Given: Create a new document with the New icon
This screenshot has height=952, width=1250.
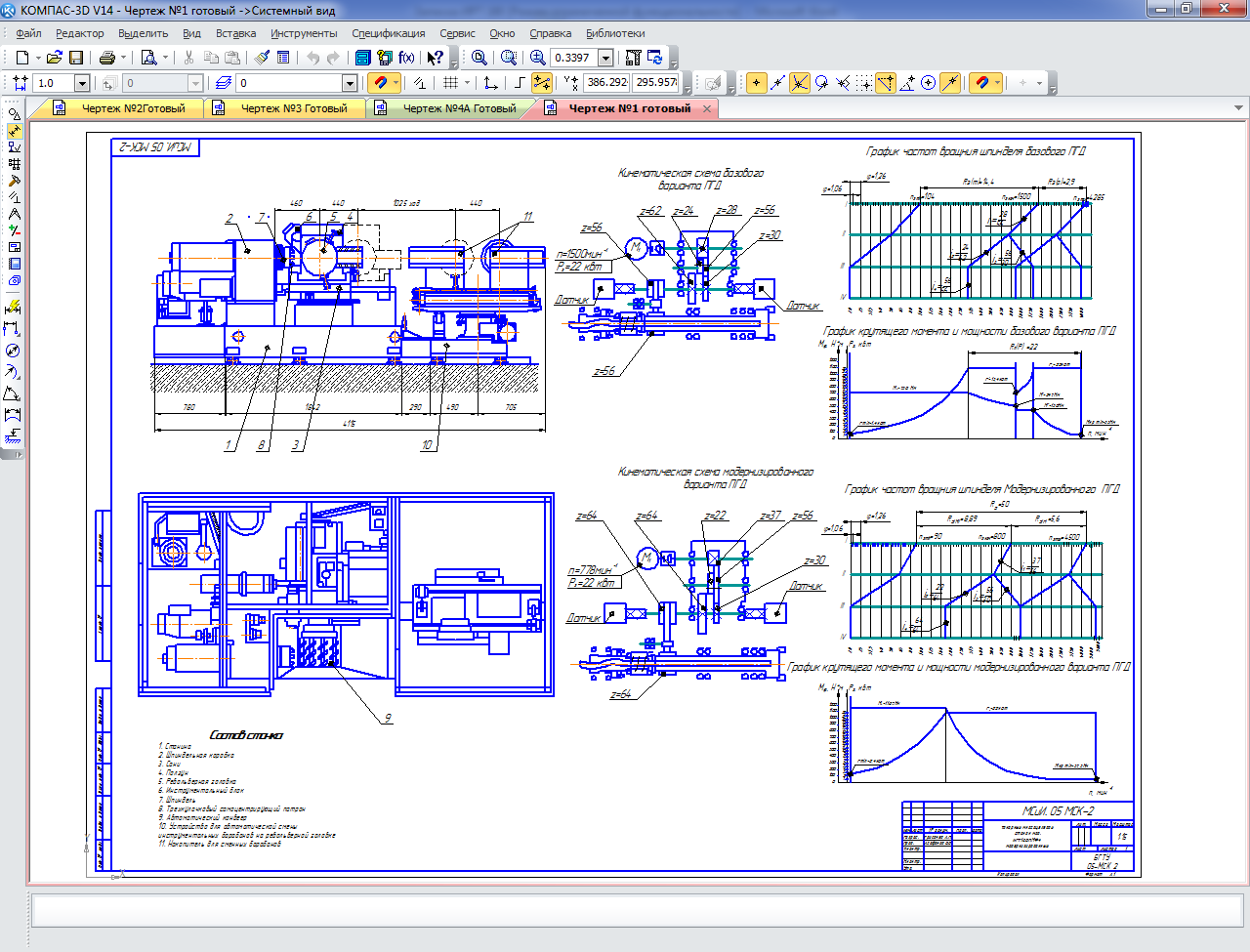Looking at the screenshot, I should (21, 58).
